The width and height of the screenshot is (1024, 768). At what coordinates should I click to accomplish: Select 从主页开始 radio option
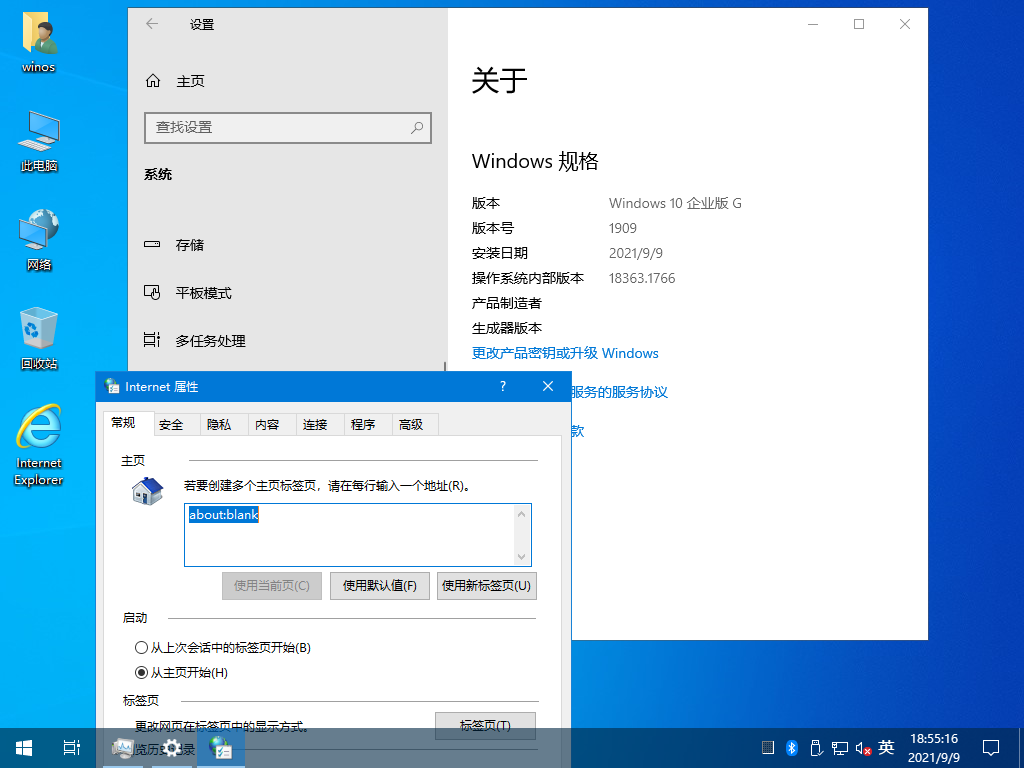[x=182, y=673]
